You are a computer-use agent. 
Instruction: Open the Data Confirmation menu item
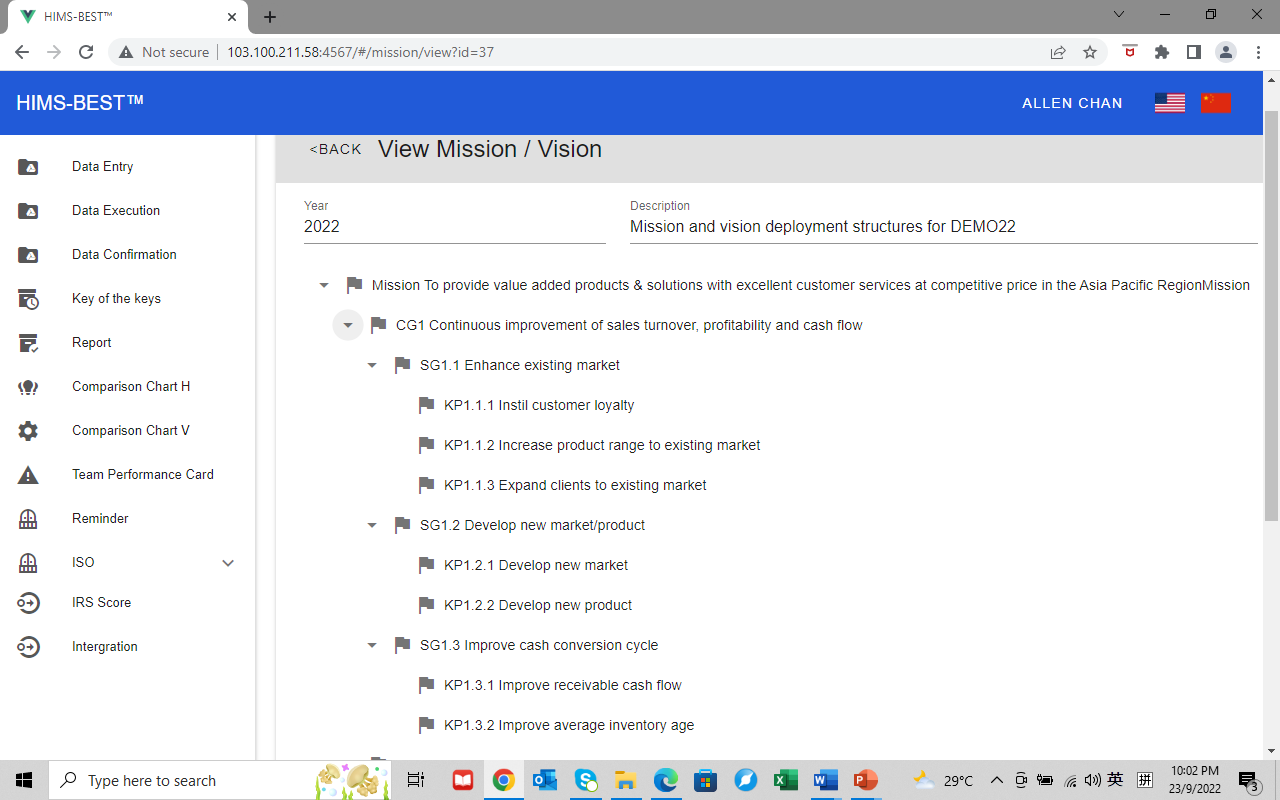pyautogui.click(x=124, y=255)
